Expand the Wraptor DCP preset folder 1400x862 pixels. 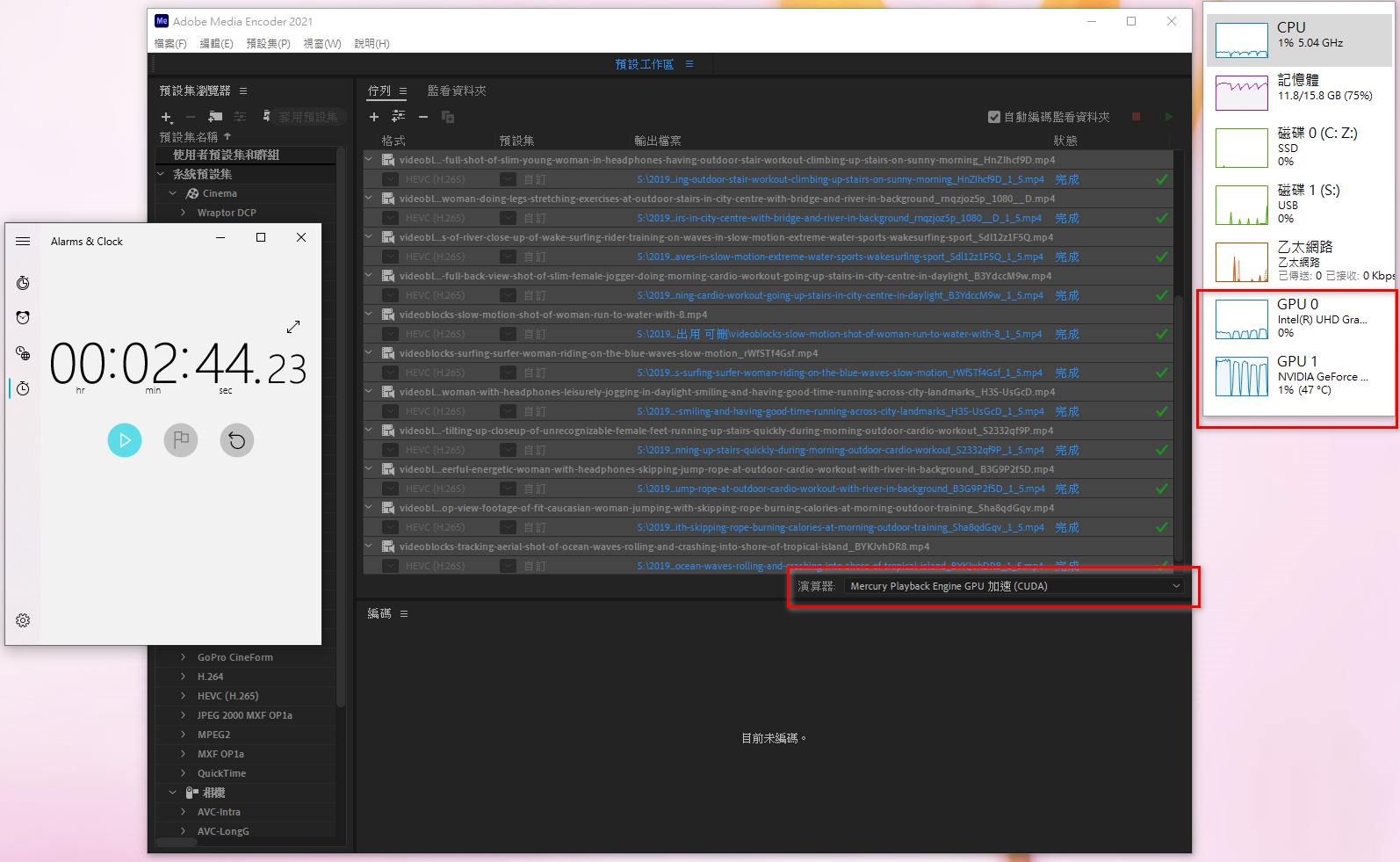click(183, 213)
